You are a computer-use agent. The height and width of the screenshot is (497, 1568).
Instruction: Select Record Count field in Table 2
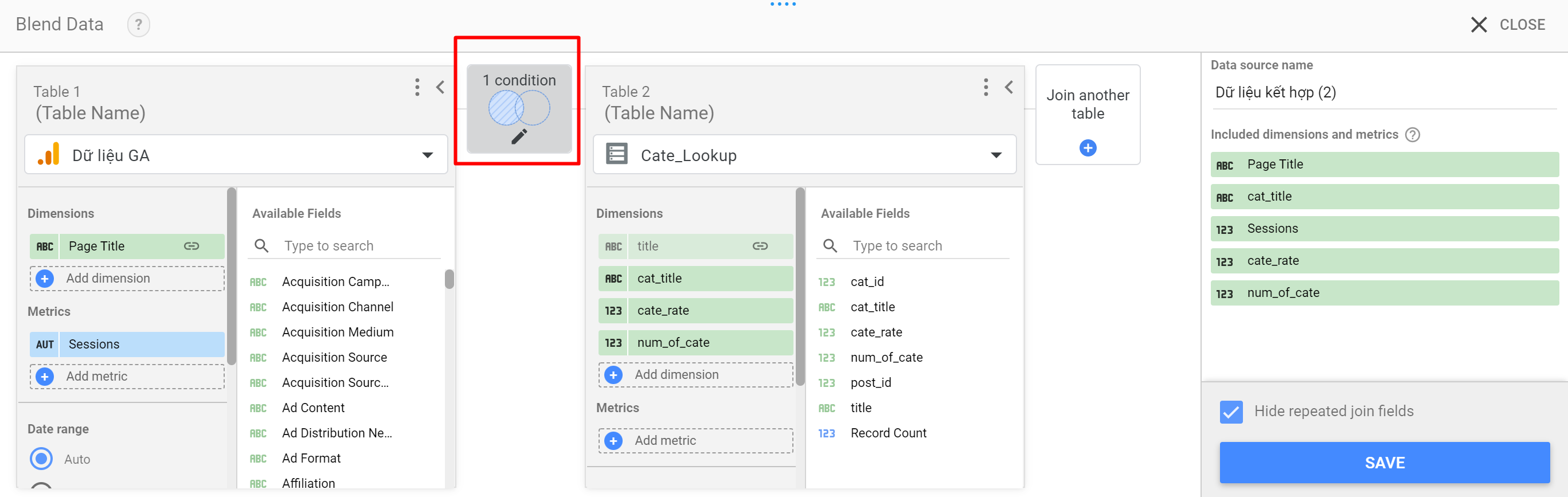tap(888, 433)
